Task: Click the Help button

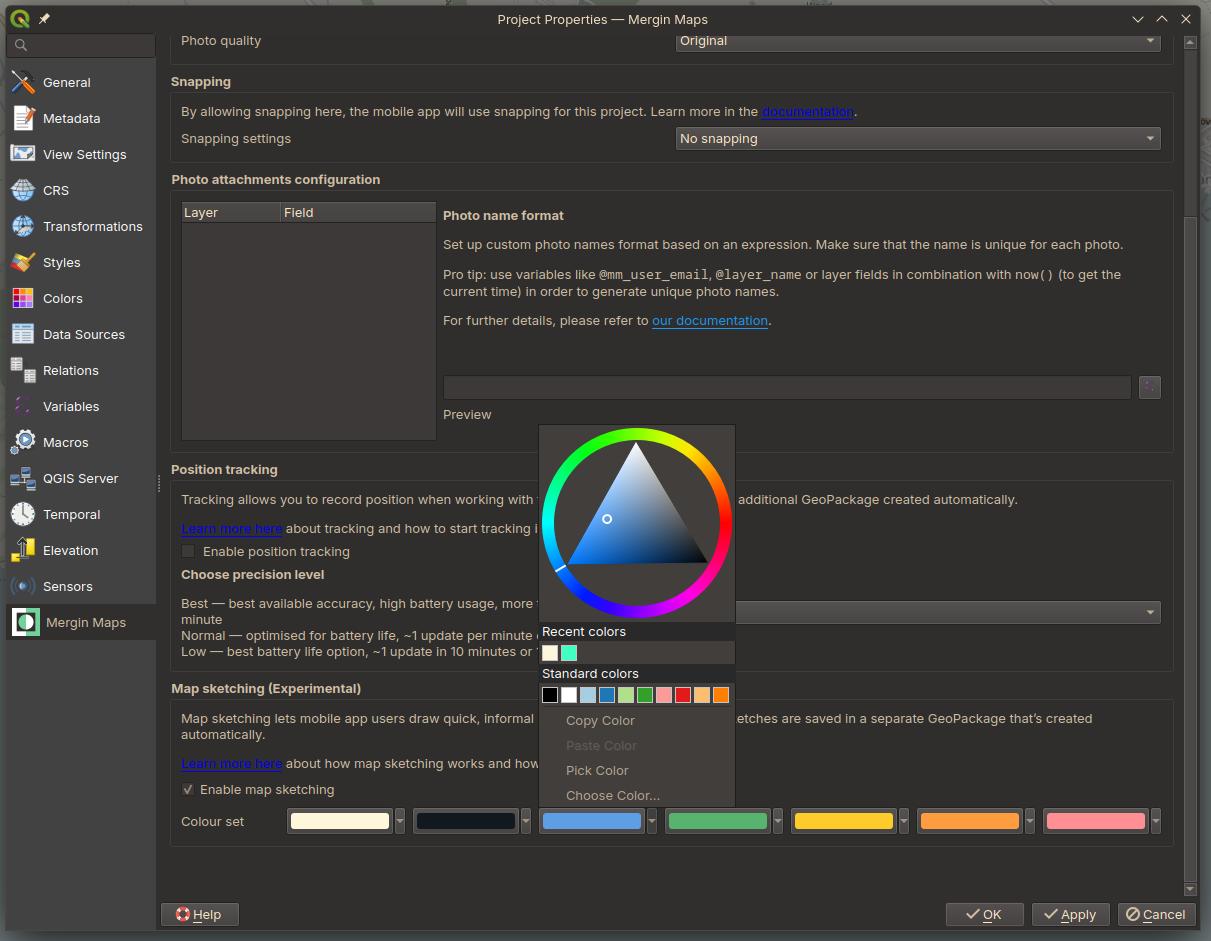Action: click(199, 914)
